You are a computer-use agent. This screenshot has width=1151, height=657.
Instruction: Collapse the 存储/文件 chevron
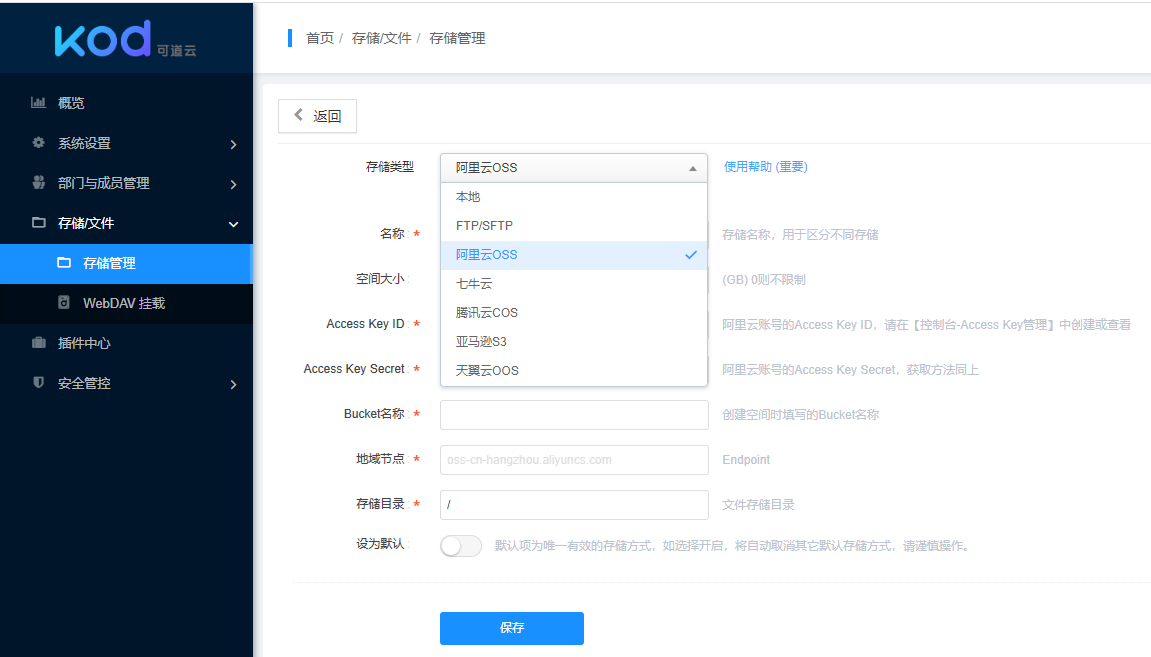coord(233,224)
